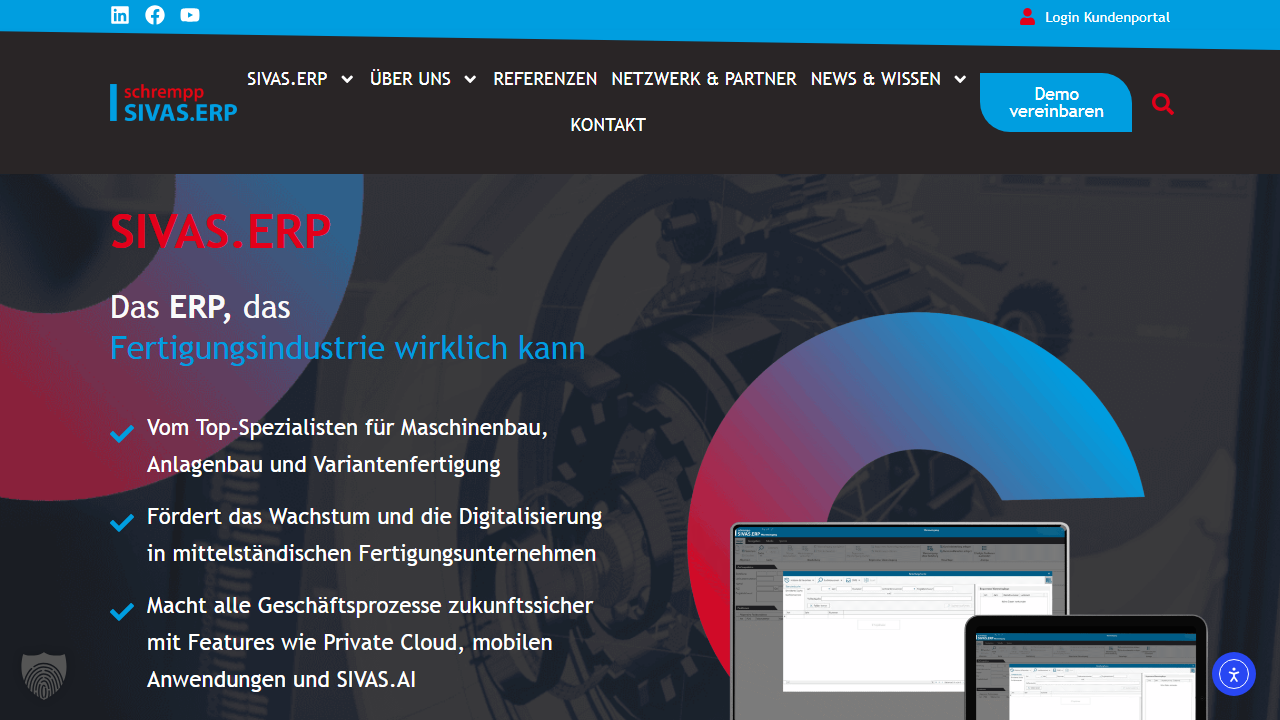Click the 'Das ERP, das' heading text
1280x720 pixels.
click(x=200, y=306)
